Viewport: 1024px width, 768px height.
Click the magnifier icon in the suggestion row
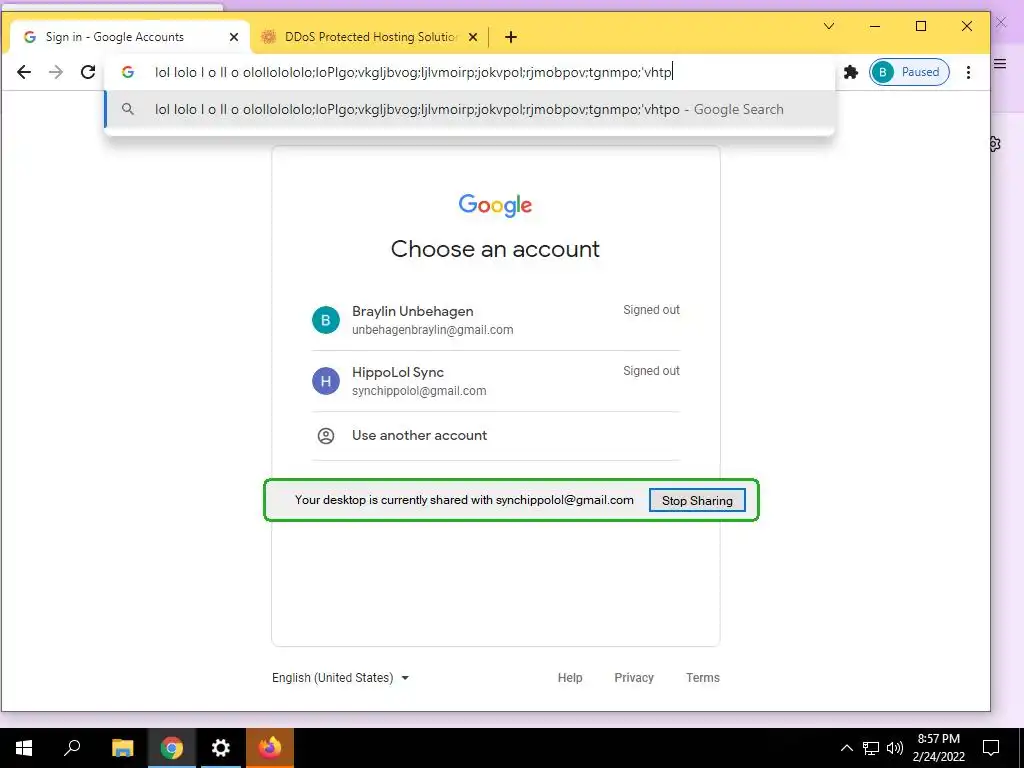click(x=128, y=110)
